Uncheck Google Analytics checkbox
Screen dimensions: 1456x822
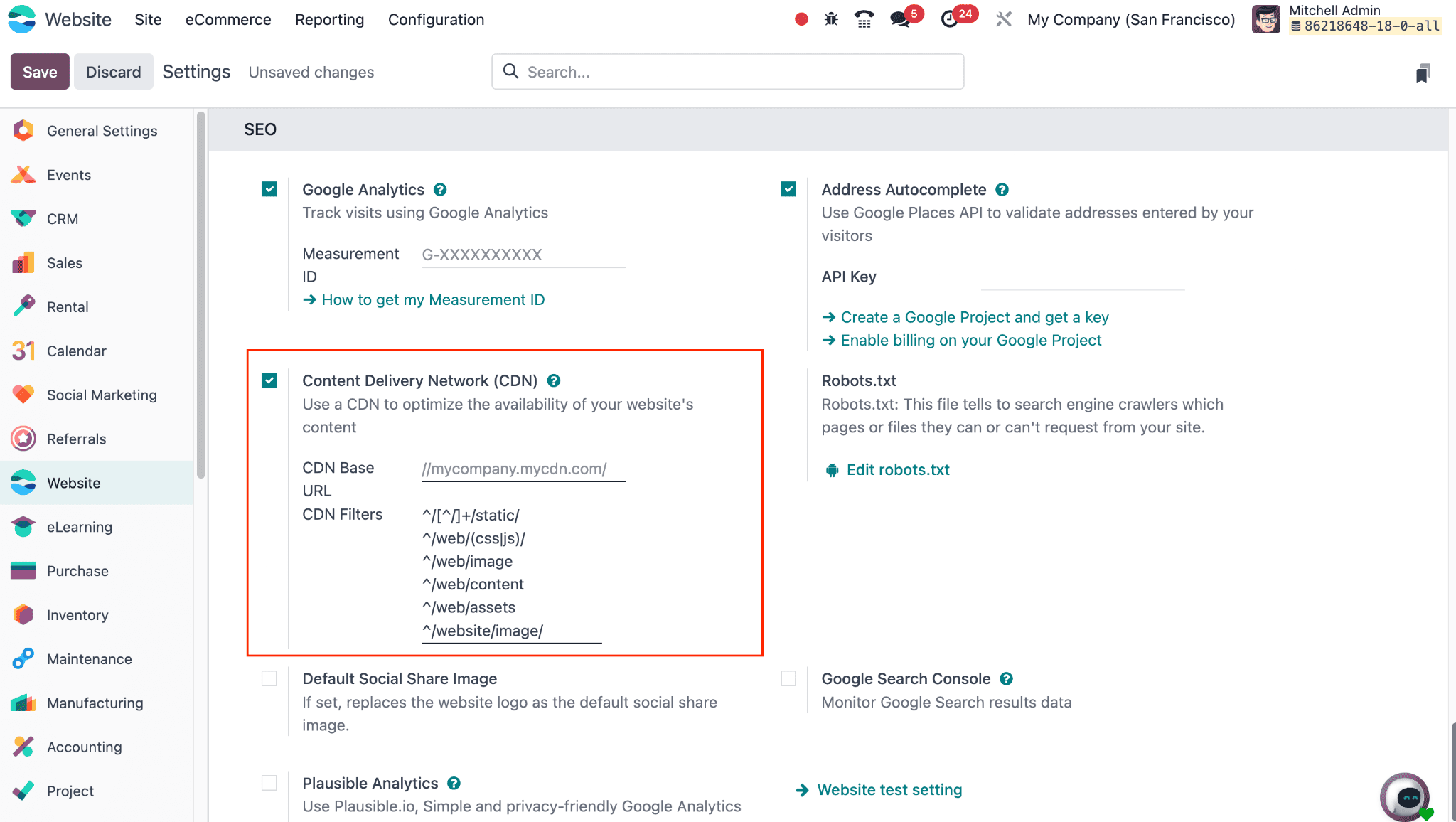click(x=269, y=189)
